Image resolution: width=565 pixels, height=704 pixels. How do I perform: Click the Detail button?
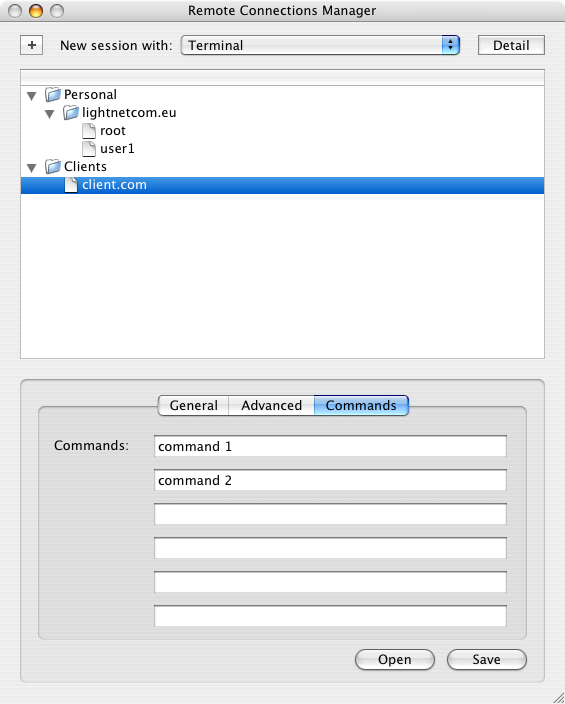(511, 45)
